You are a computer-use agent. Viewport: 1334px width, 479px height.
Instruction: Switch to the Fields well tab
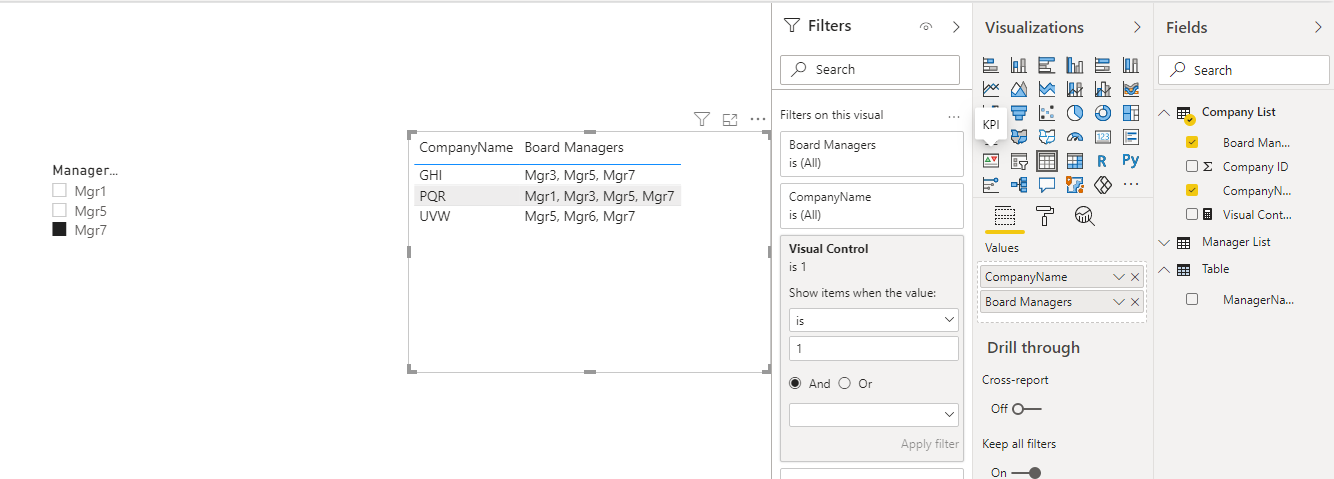1005,216
